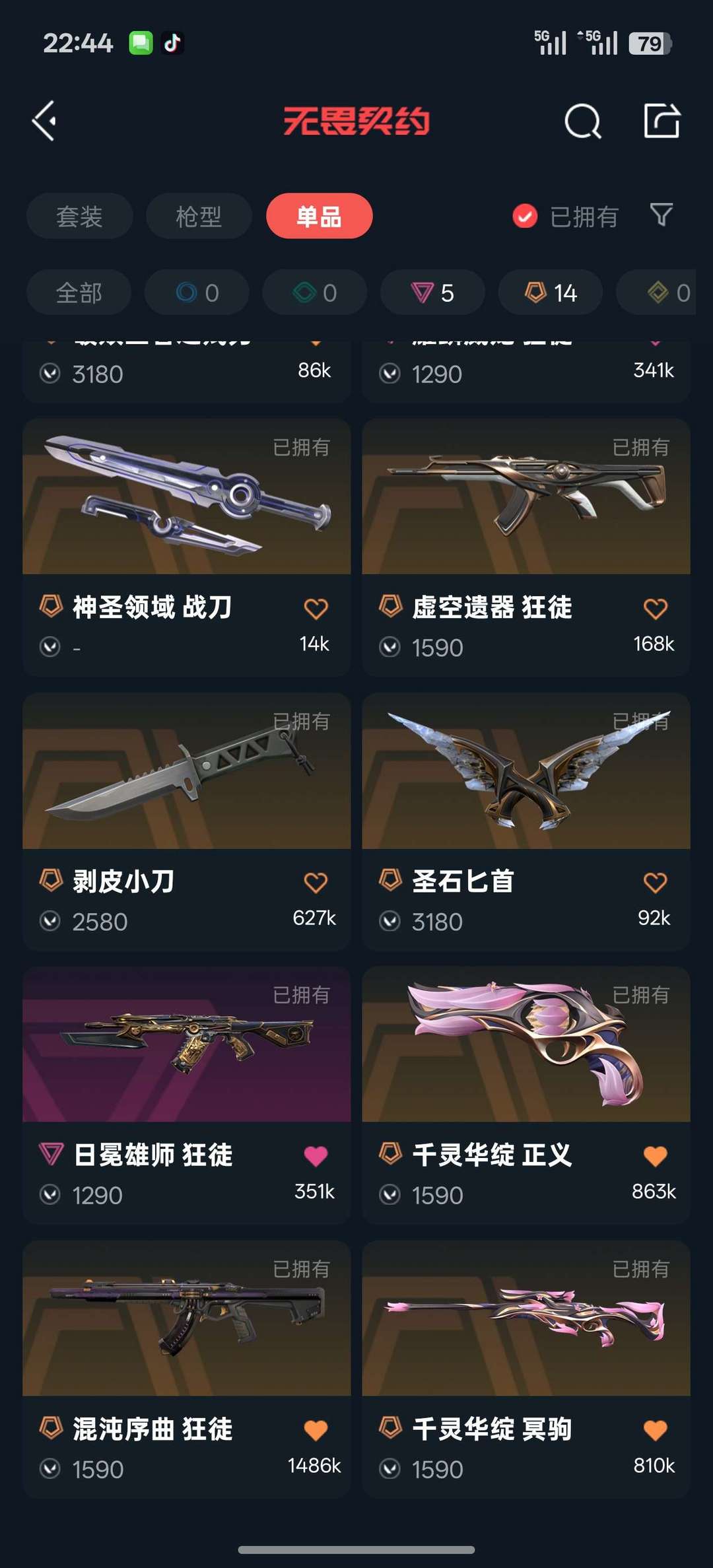Filter by pink triangle tier 5
713x1568 pixels.
(433, 292)
